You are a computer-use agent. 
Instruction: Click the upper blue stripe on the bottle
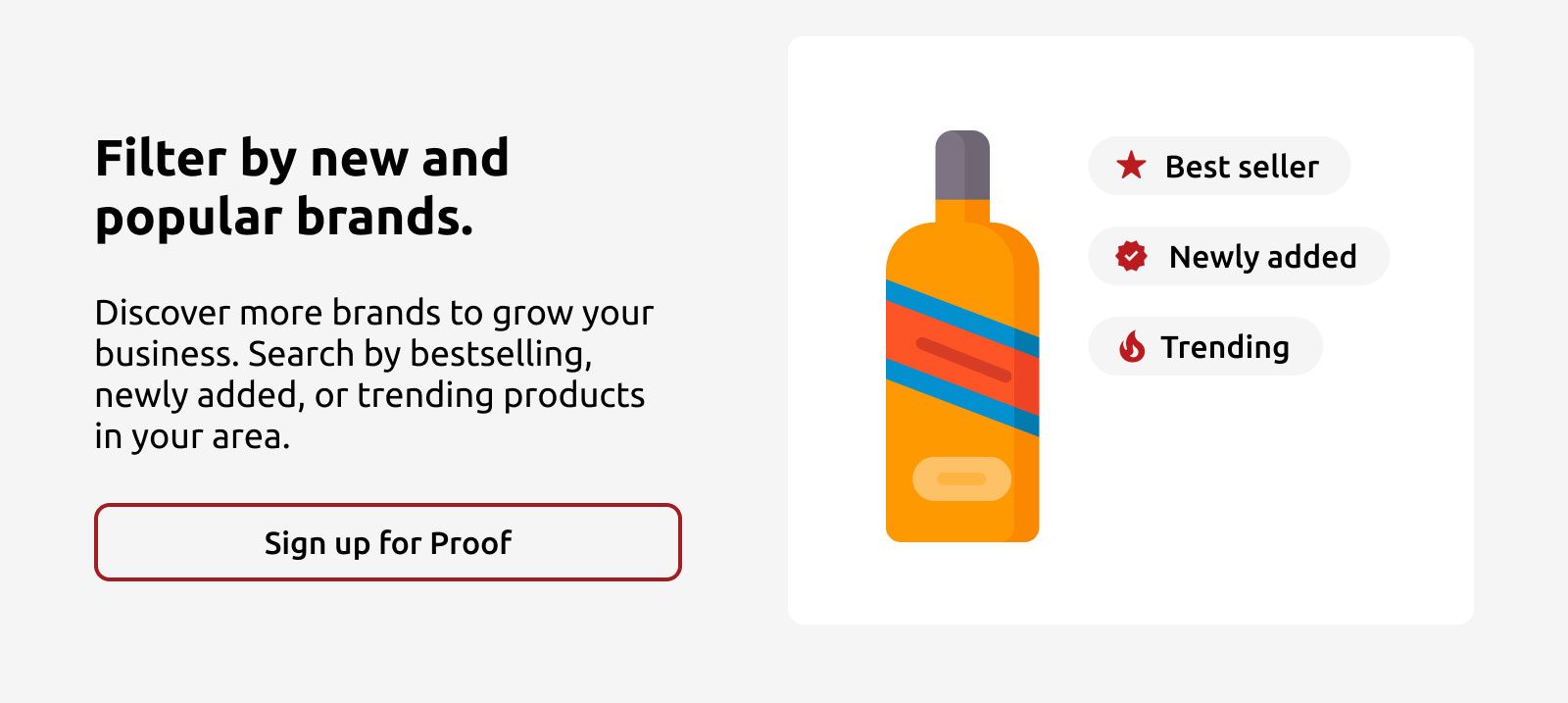point(962,318)
